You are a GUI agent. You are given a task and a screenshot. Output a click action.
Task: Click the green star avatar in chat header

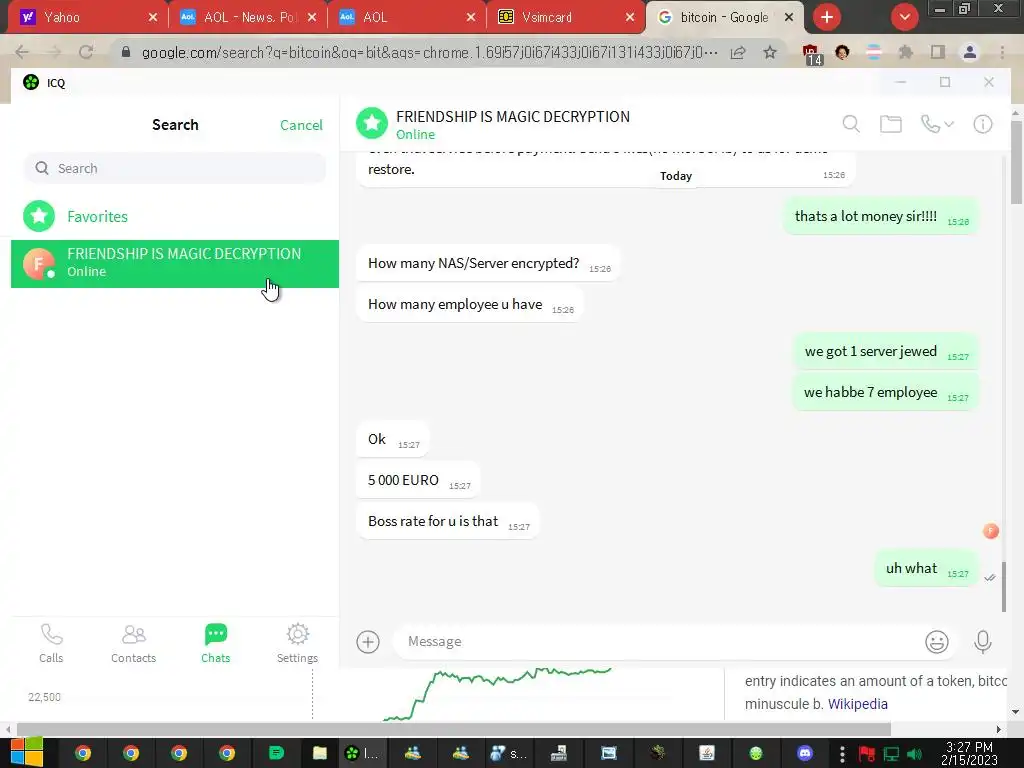pyautogui.click(x=372, y=123)
